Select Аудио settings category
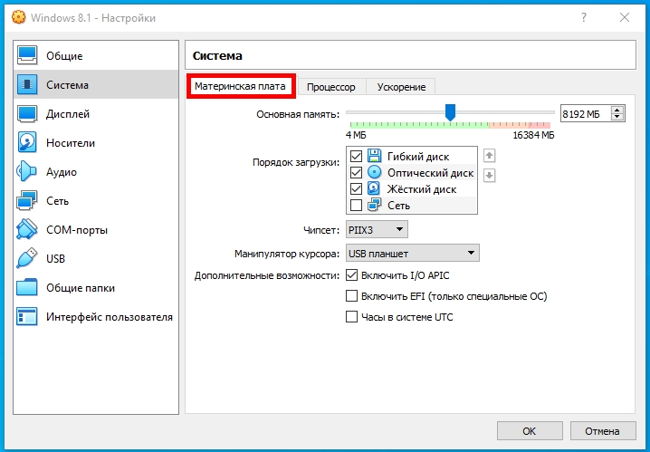 96,172
